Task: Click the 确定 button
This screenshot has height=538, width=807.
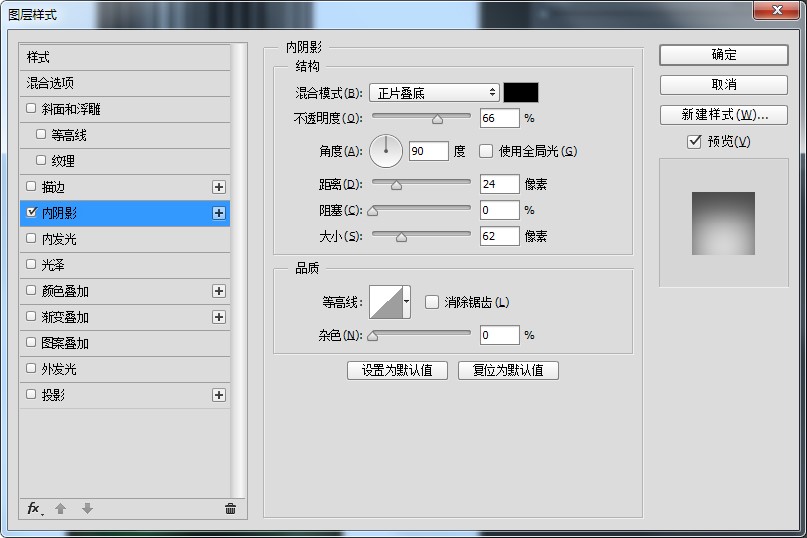Action: click(x=724, y=55)
